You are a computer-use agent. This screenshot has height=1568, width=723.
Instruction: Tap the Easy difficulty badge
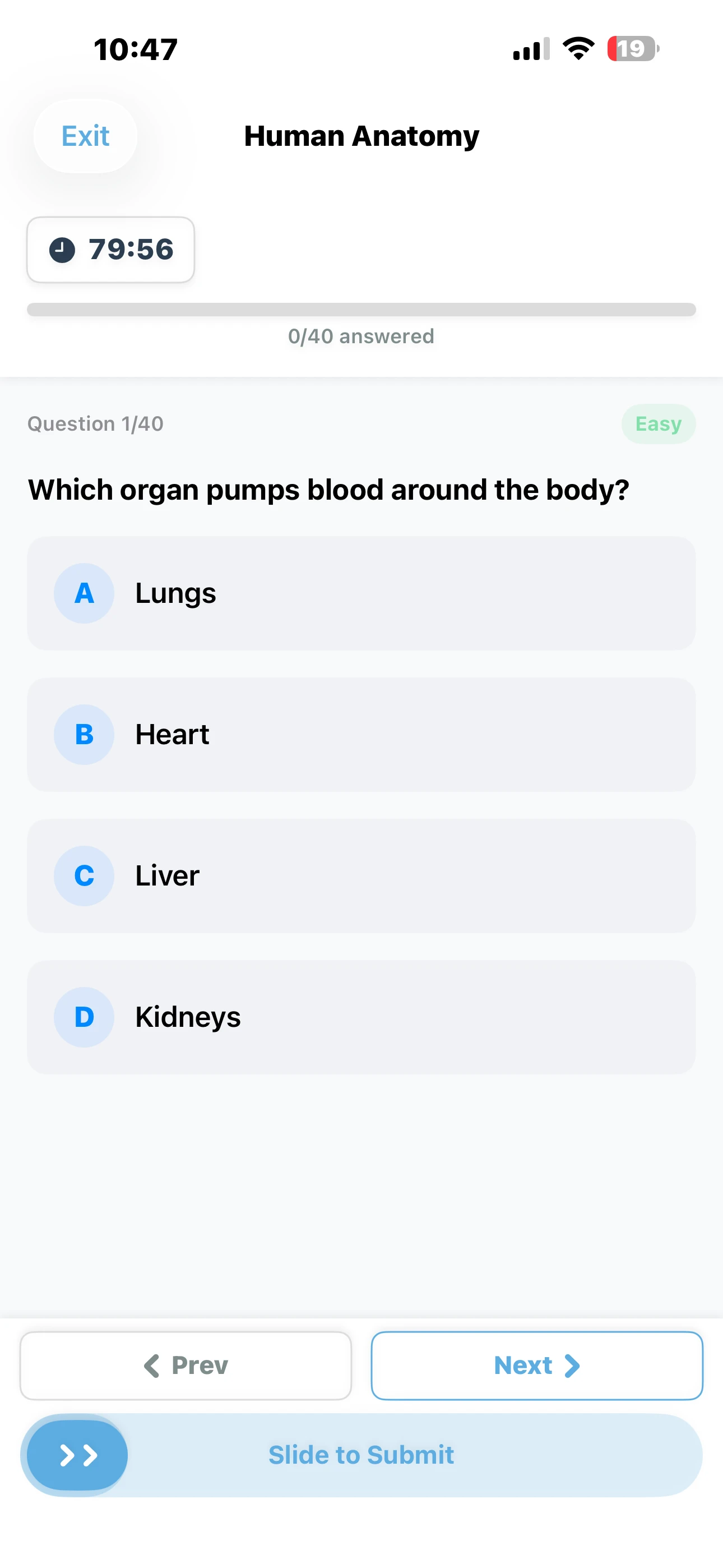coord(658,423)
